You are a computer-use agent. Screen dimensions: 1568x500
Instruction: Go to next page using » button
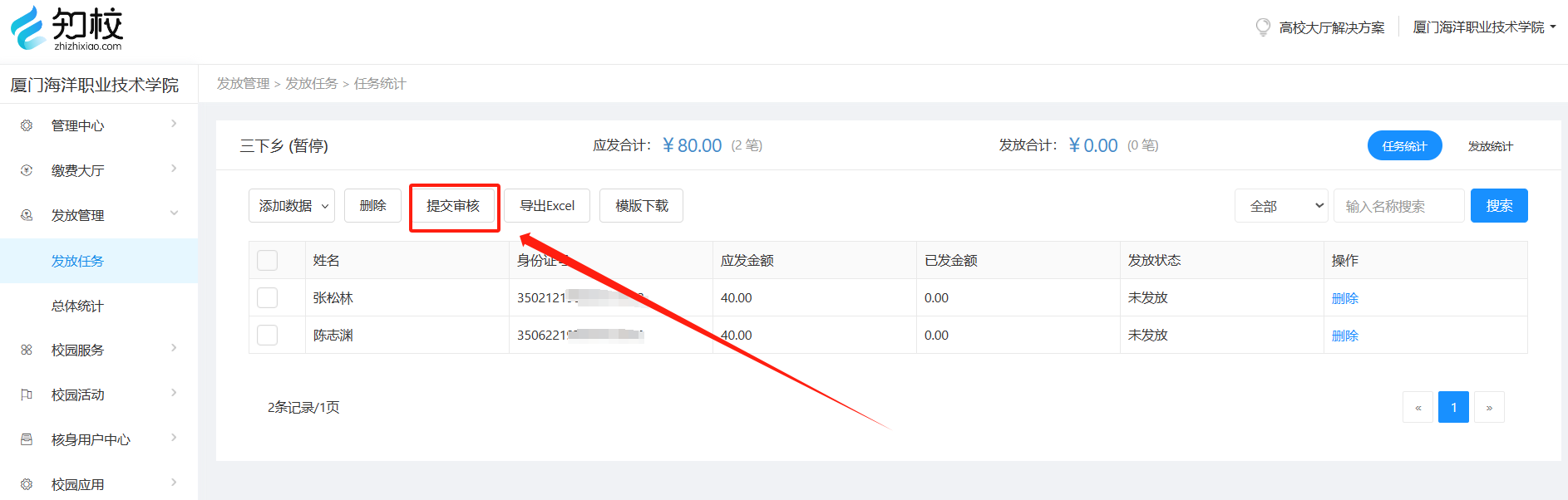[x=1489, y=407]
